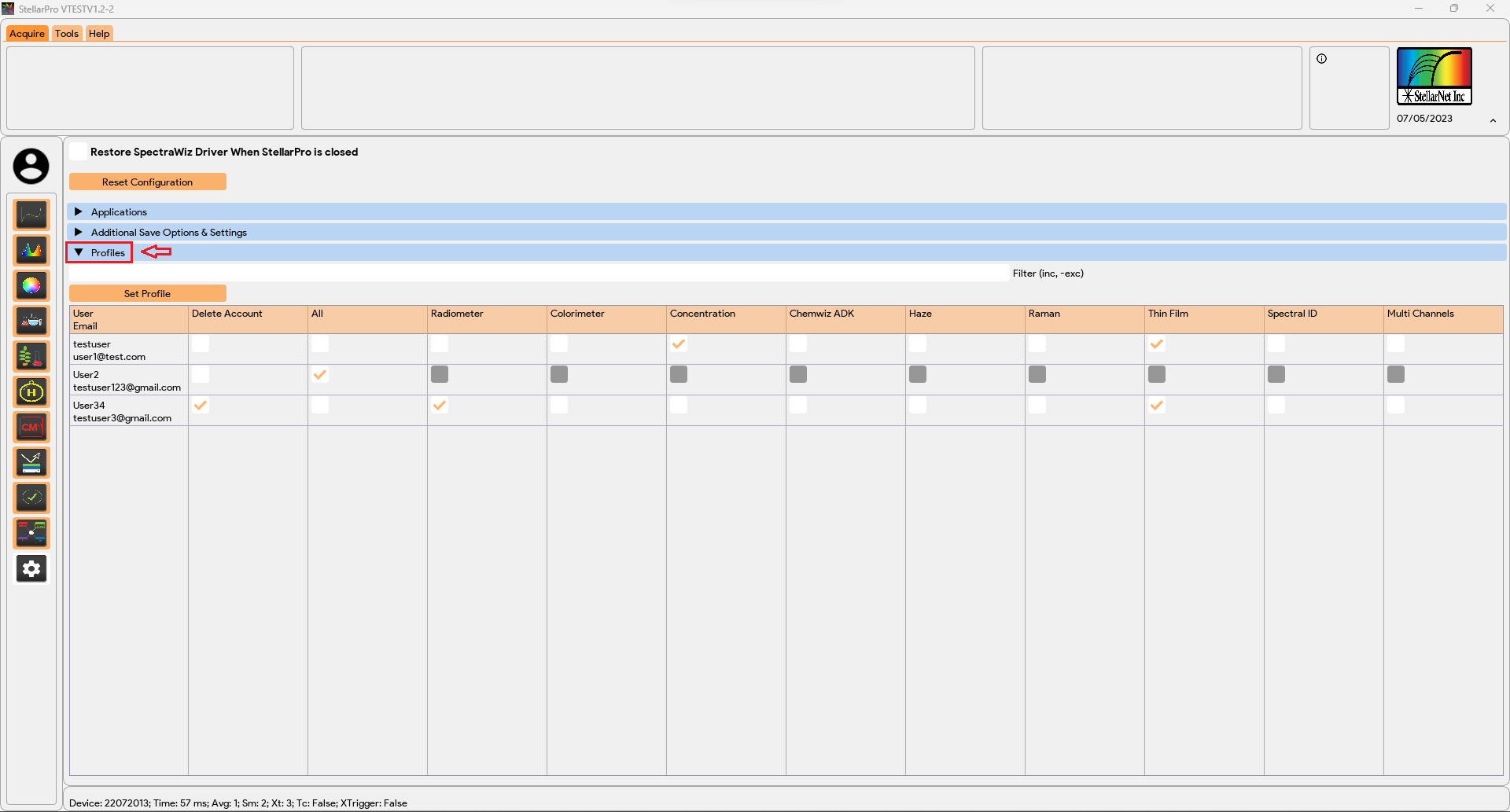This screenshot has width=1510, height=812.
Task: Check the Delete Account box for testuser
Action: (x=201, y=344)
